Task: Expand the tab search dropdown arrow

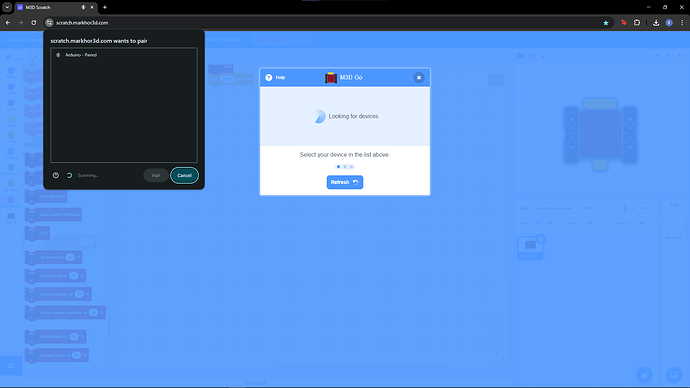Action: coord(7,7)
